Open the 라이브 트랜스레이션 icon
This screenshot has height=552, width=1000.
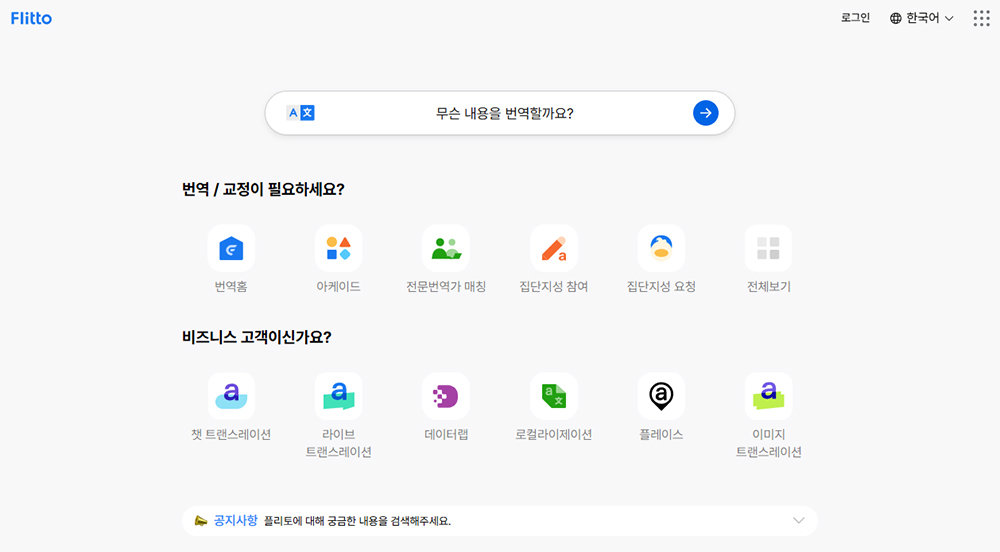tap(338, 396)
